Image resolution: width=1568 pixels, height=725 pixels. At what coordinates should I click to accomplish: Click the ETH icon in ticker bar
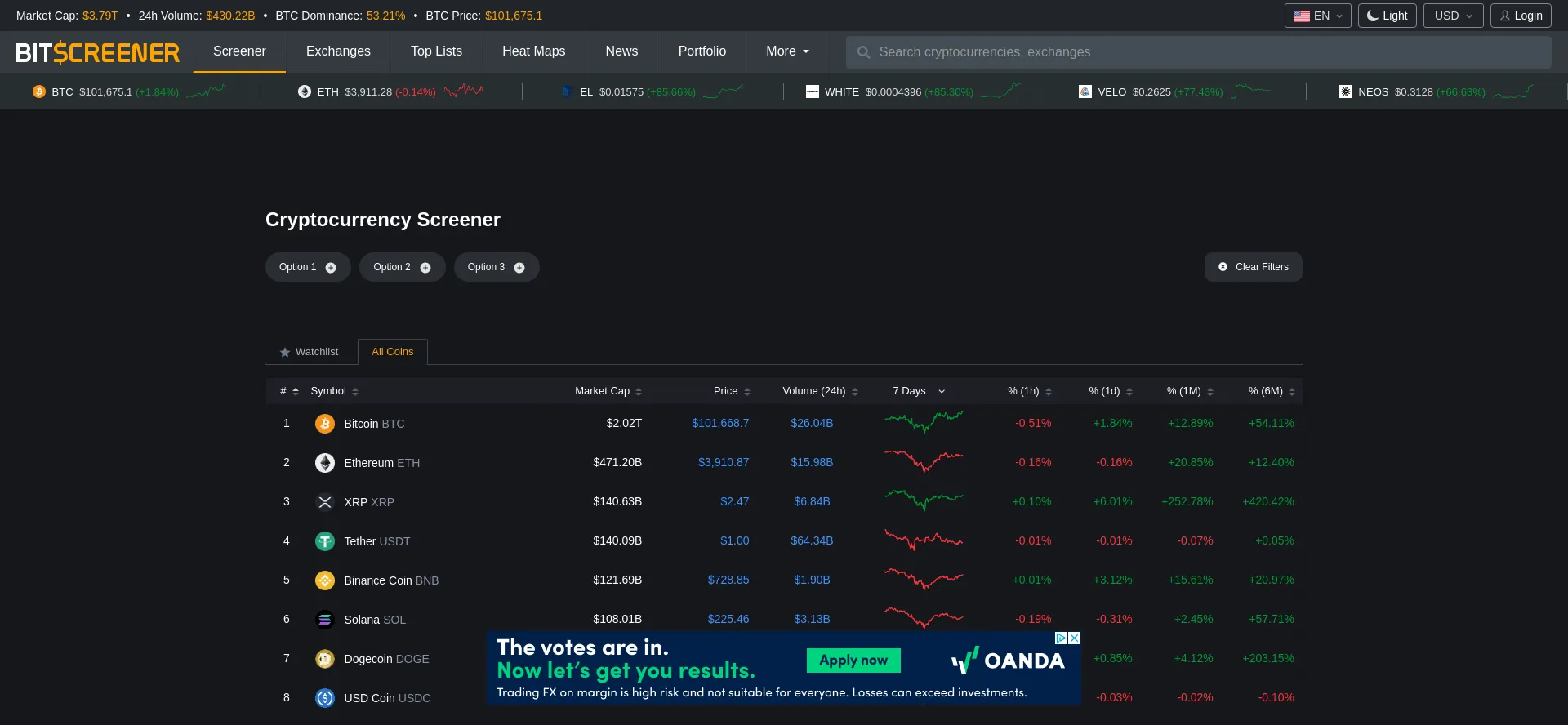tap(305, 91)
